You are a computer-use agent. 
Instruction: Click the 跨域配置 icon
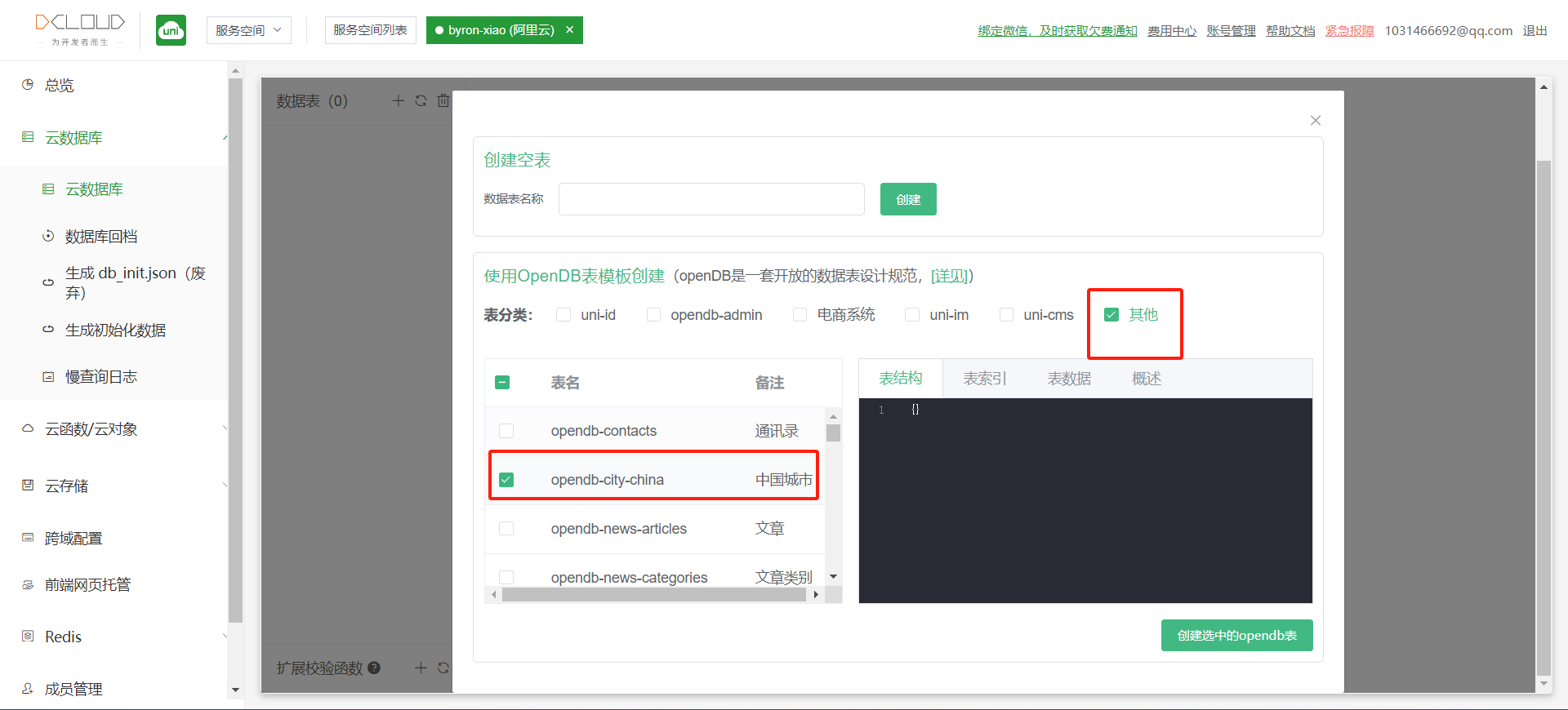[x=28, y=538]
